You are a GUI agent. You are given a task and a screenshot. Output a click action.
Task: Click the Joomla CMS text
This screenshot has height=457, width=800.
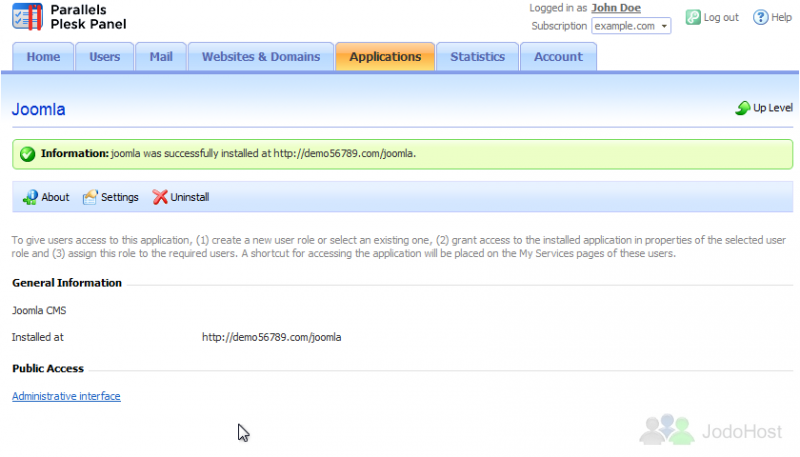[x=39, y=311]
